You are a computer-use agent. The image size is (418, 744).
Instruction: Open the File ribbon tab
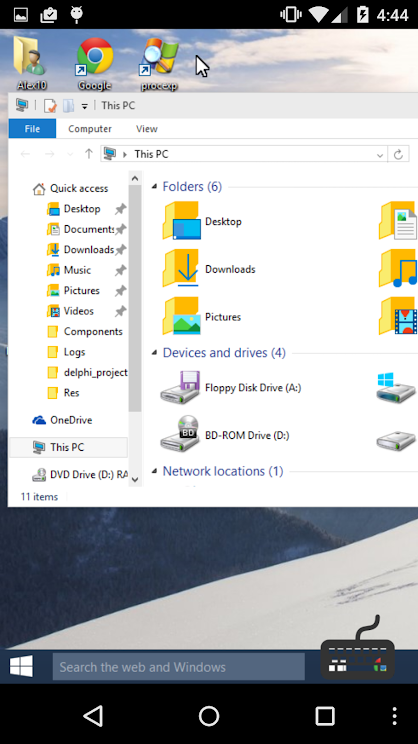[x=32, y=129]
